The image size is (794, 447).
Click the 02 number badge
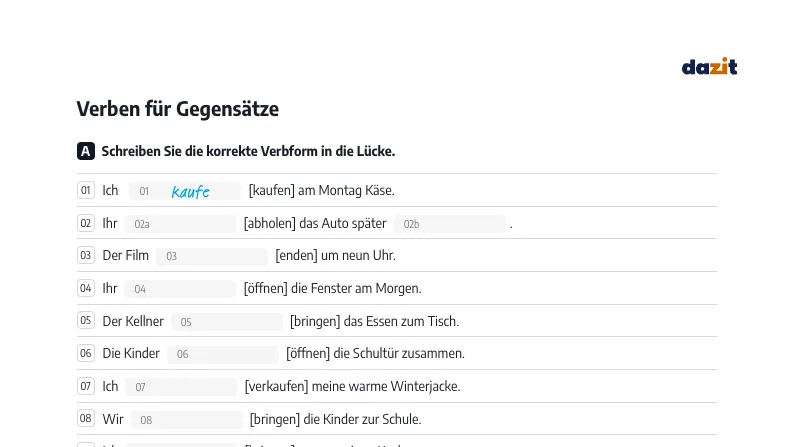(86, 223)
